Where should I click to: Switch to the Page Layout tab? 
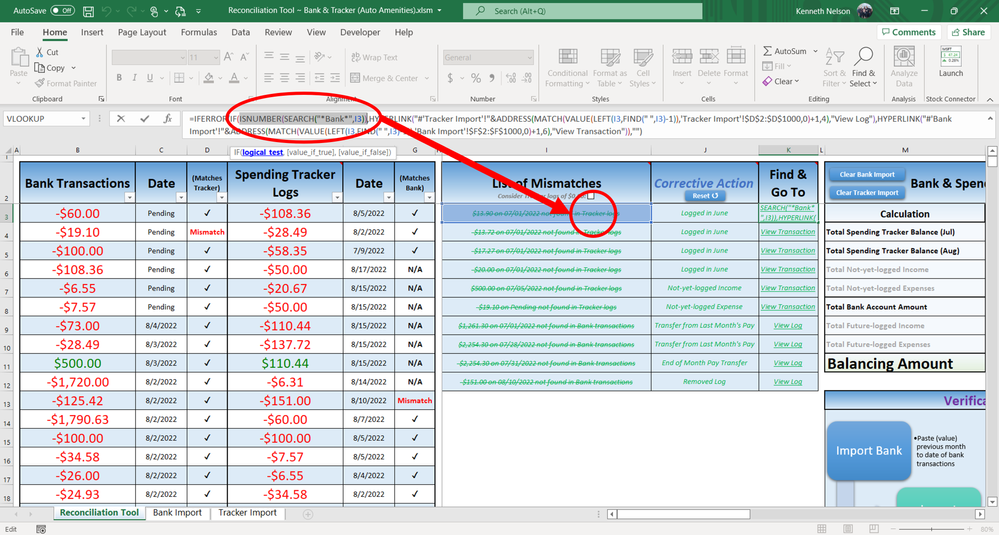pyautogui.click(x=141, y=32)
